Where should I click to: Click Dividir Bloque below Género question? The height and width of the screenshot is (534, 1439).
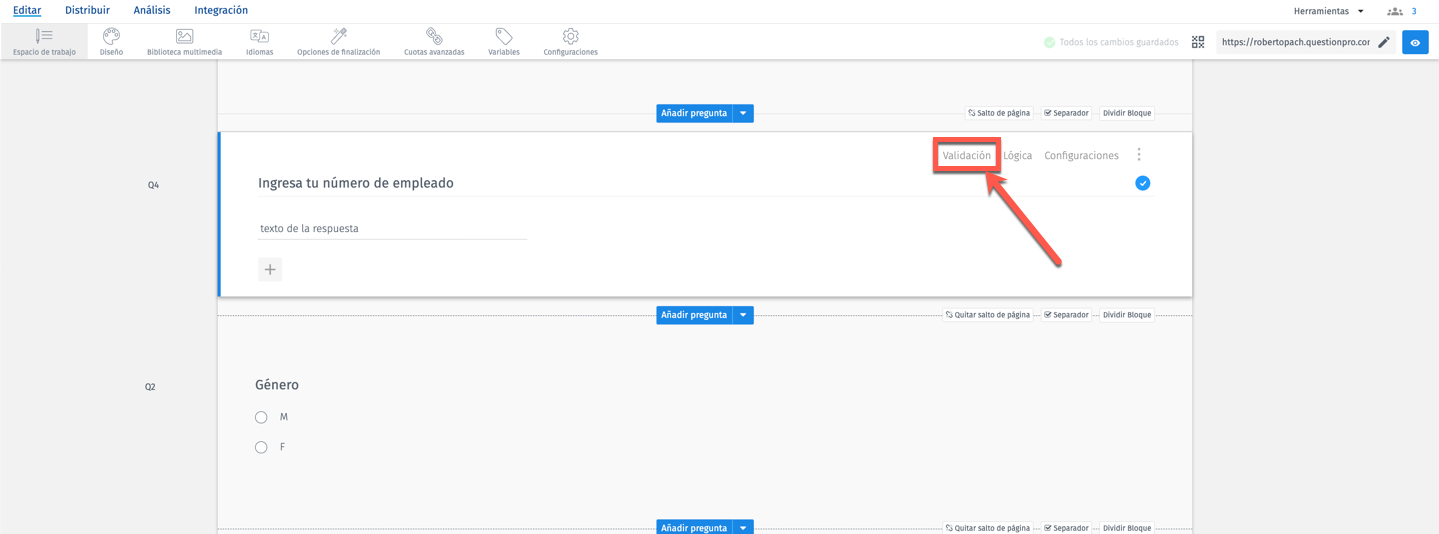[1127, 527]
